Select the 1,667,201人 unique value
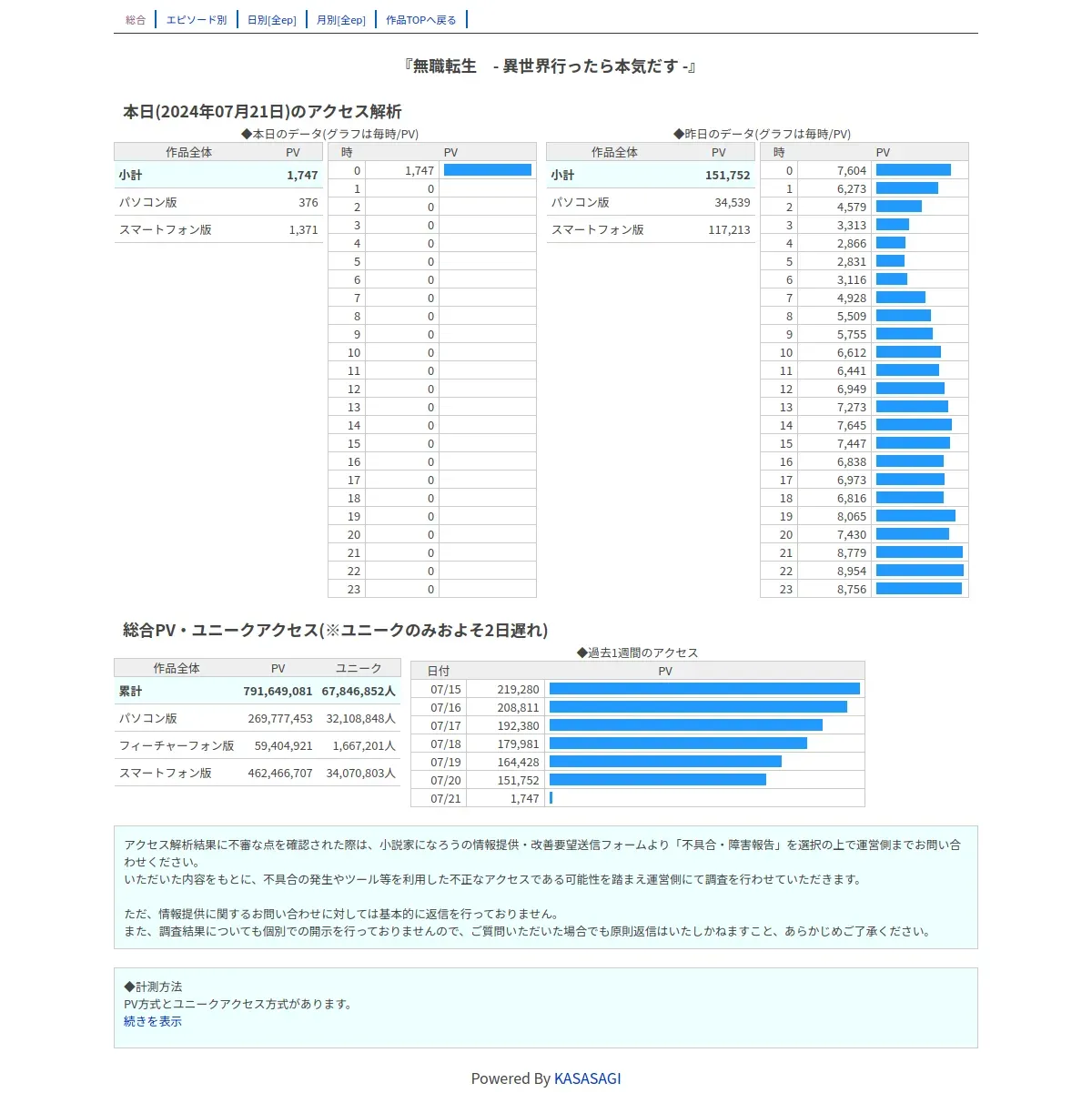This screenshot has width=1092, height=1093. tap(364, 745)
